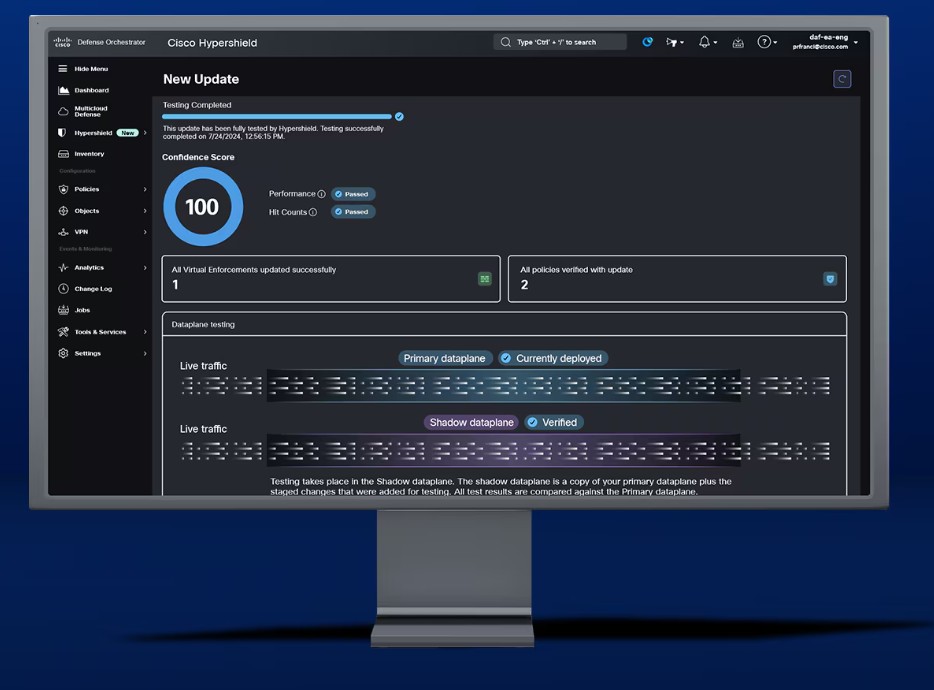Open Jobs menu item
This screenshot has width=934, height=690.
(82, 310)
